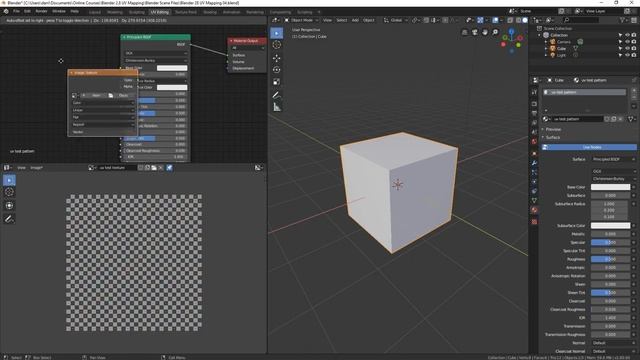Viewport: 640px width, 360px height.
Task: Select the Cursor tool in UV editor
Action: [x=9, y=192]
